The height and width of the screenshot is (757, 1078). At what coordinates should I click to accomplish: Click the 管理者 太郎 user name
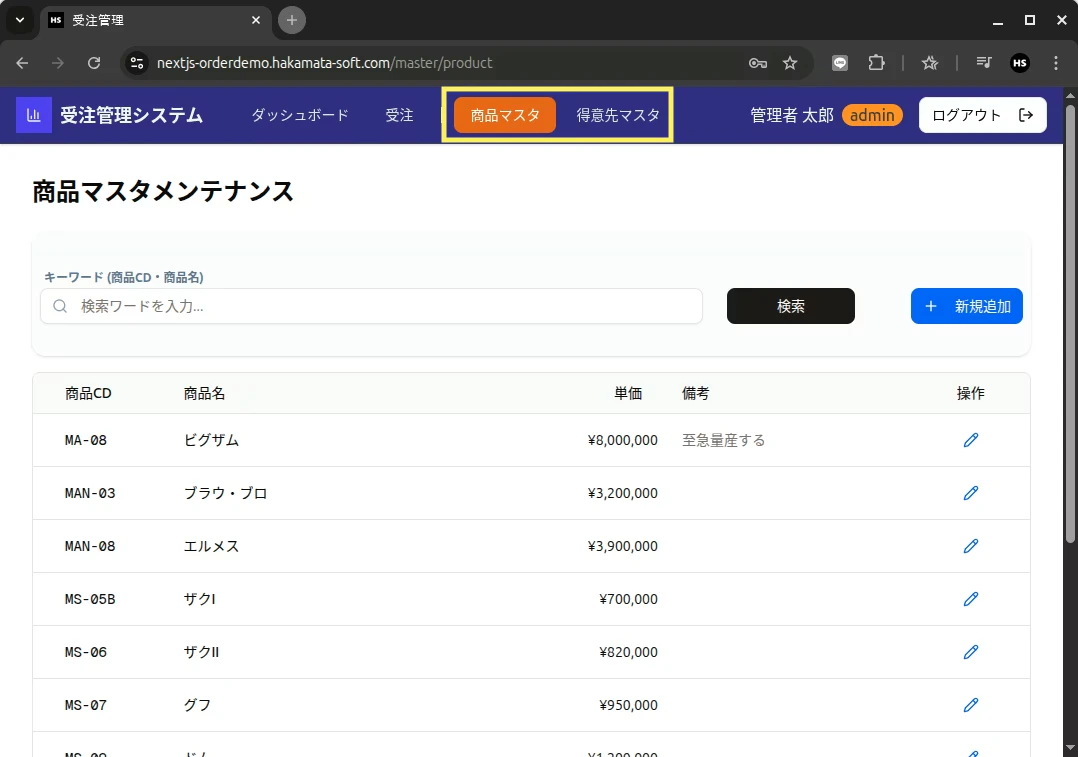coord(791,115)
